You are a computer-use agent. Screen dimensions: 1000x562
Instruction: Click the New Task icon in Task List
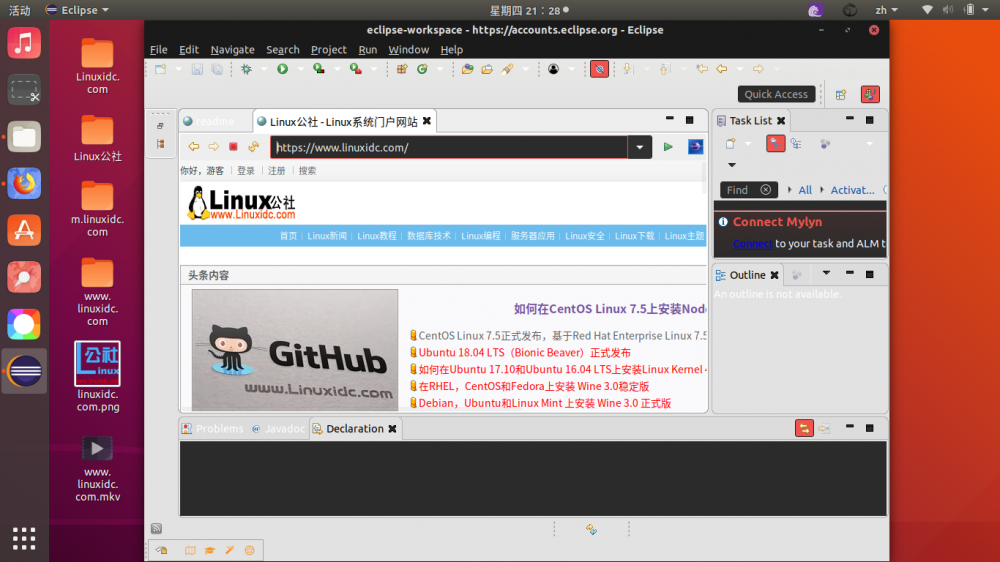(731, 144)
